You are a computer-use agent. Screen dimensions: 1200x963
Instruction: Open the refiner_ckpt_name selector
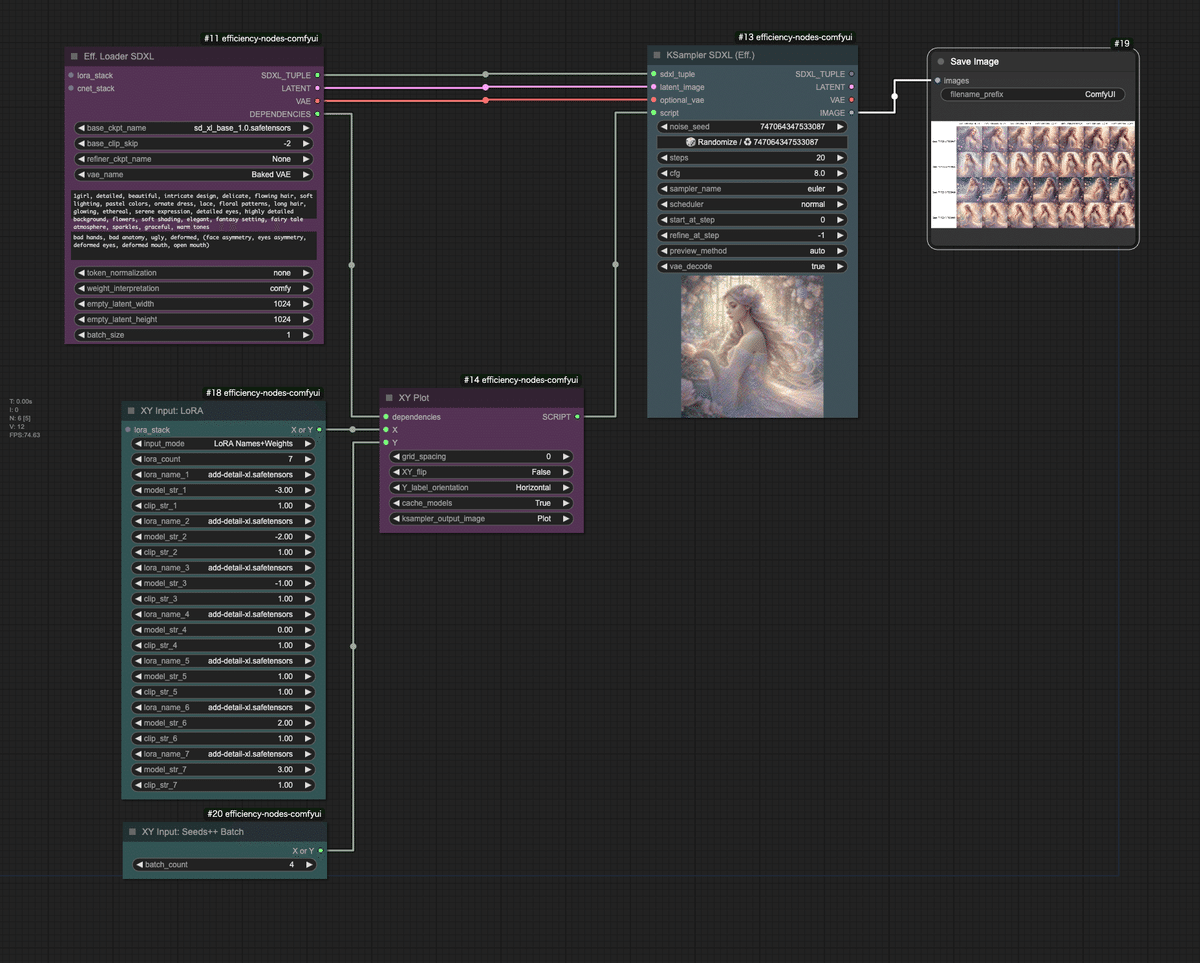click(x=194, y=159)
